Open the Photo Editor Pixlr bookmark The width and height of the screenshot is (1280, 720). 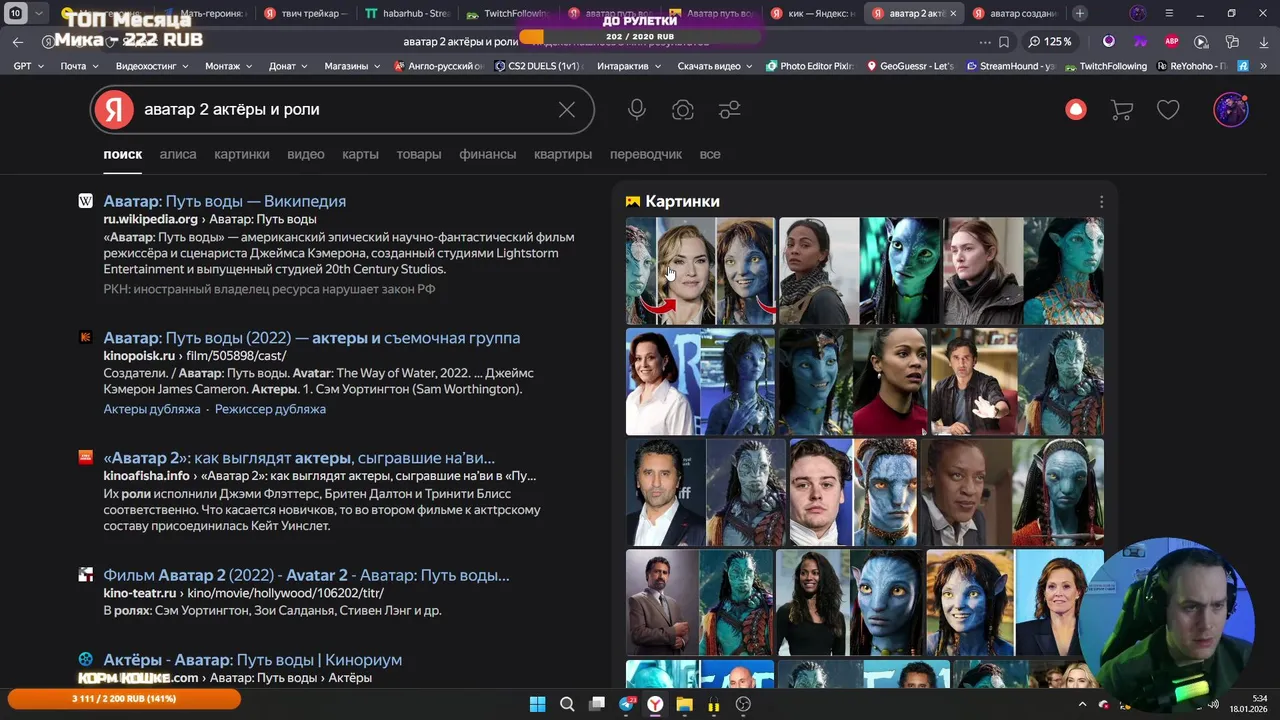[810, 66]
